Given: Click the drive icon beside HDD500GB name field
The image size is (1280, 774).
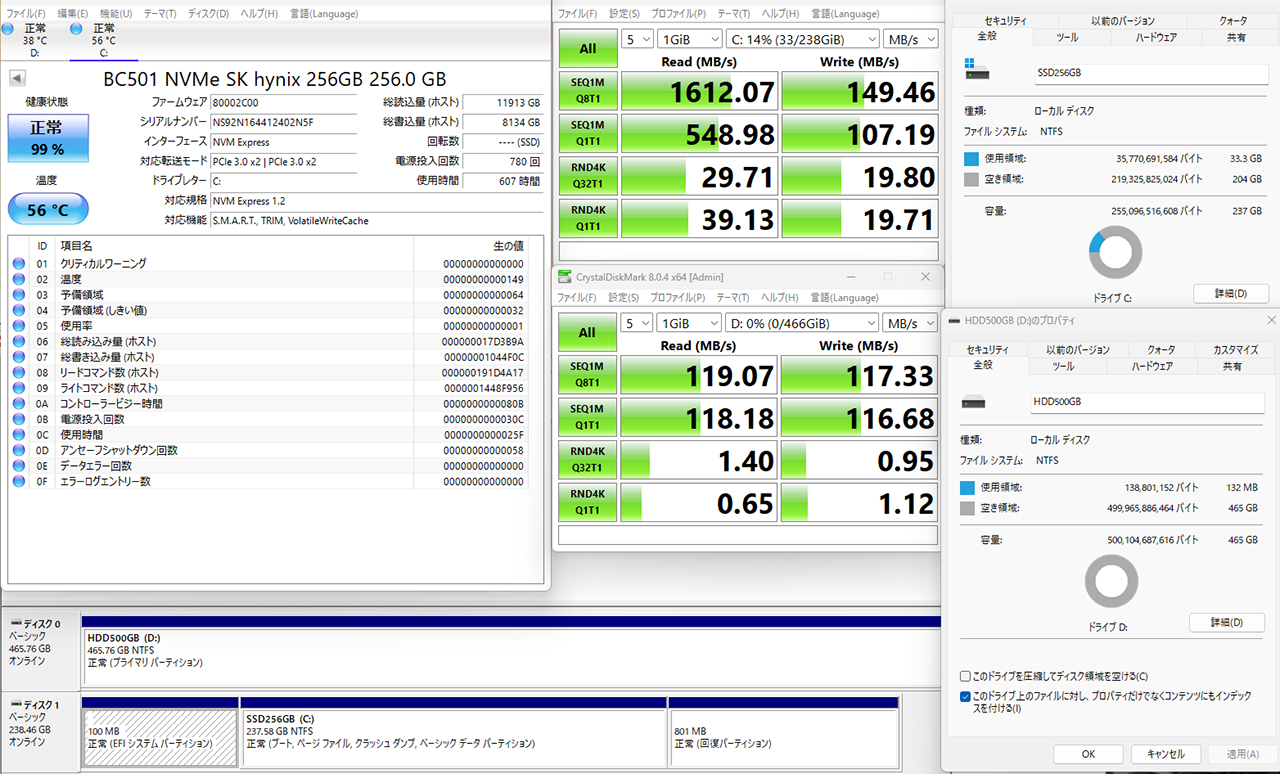Looking at the screenshot, I should tap(971, 401).
